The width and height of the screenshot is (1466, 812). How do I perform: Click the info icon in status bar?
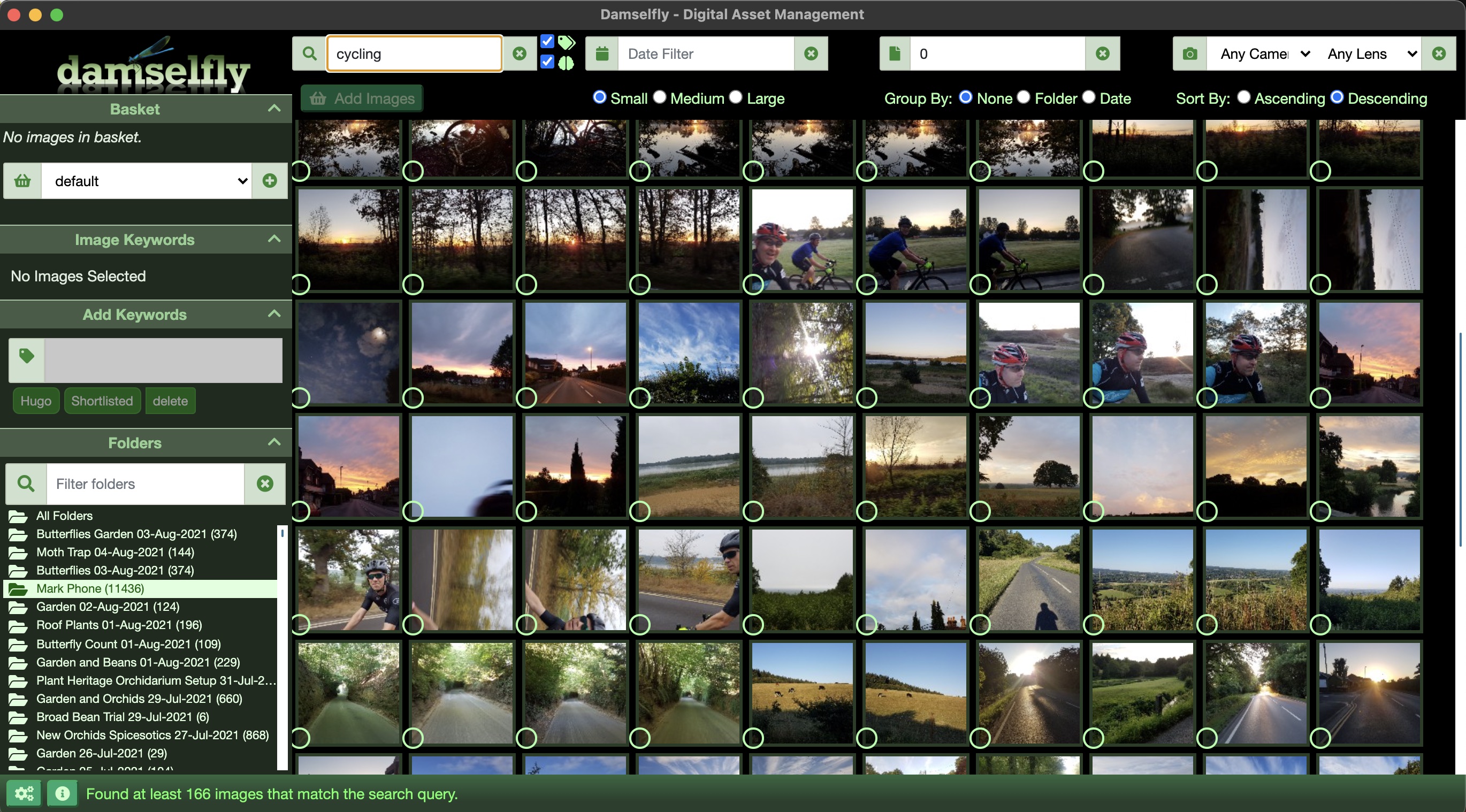(x=62, y=793)
